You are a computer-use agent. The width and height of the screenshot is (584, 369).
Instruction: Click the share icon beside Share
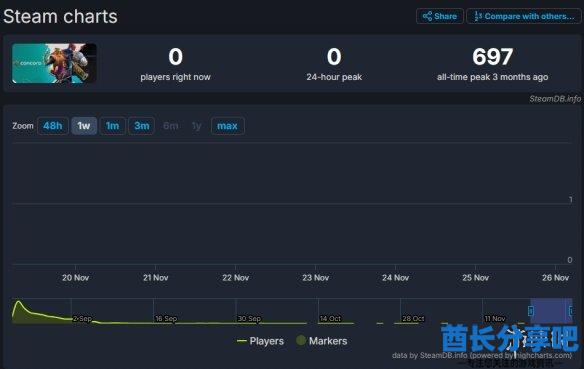pyautogui.click(x=427, y=16)
